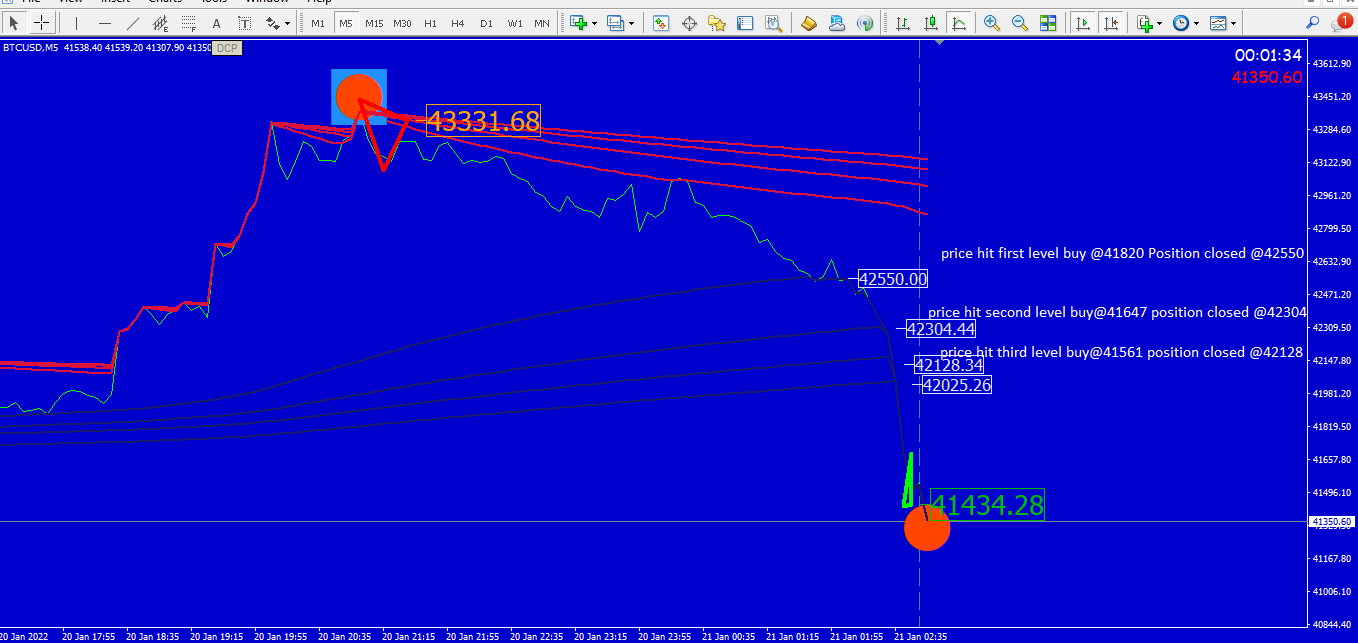Expand the periods dropdown arrow
The width and height of the screenshot is (1358, 643).
1197,22
